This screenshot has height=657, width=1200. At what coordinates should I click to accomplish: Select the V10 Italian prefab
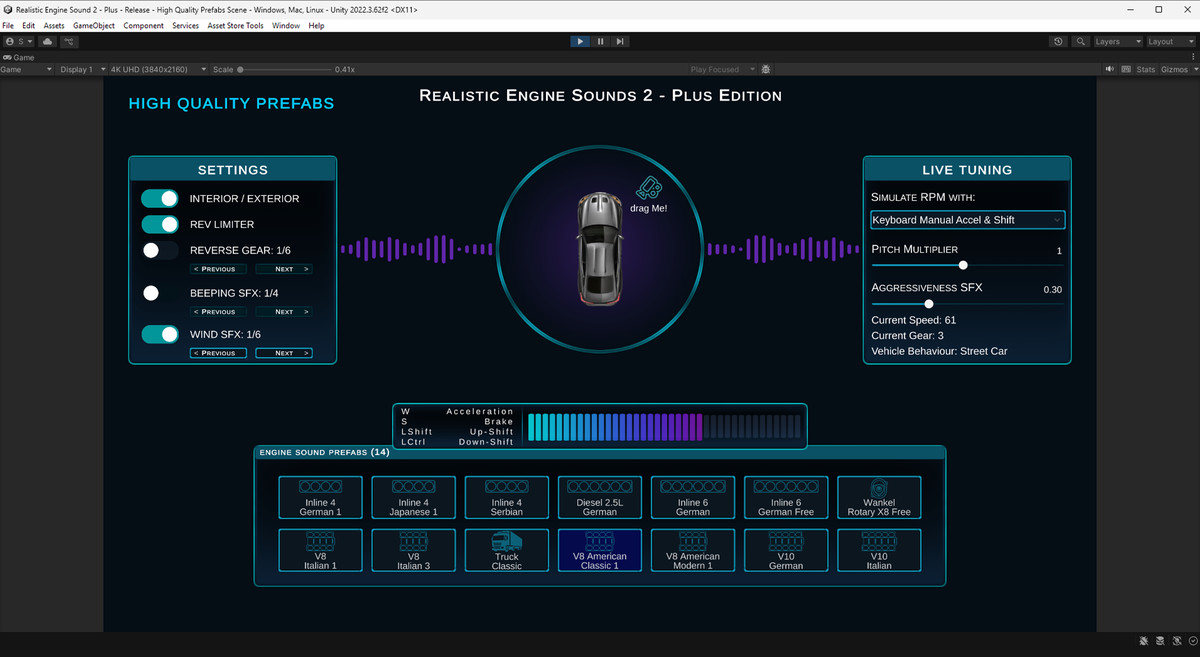(x=879, y=550)
